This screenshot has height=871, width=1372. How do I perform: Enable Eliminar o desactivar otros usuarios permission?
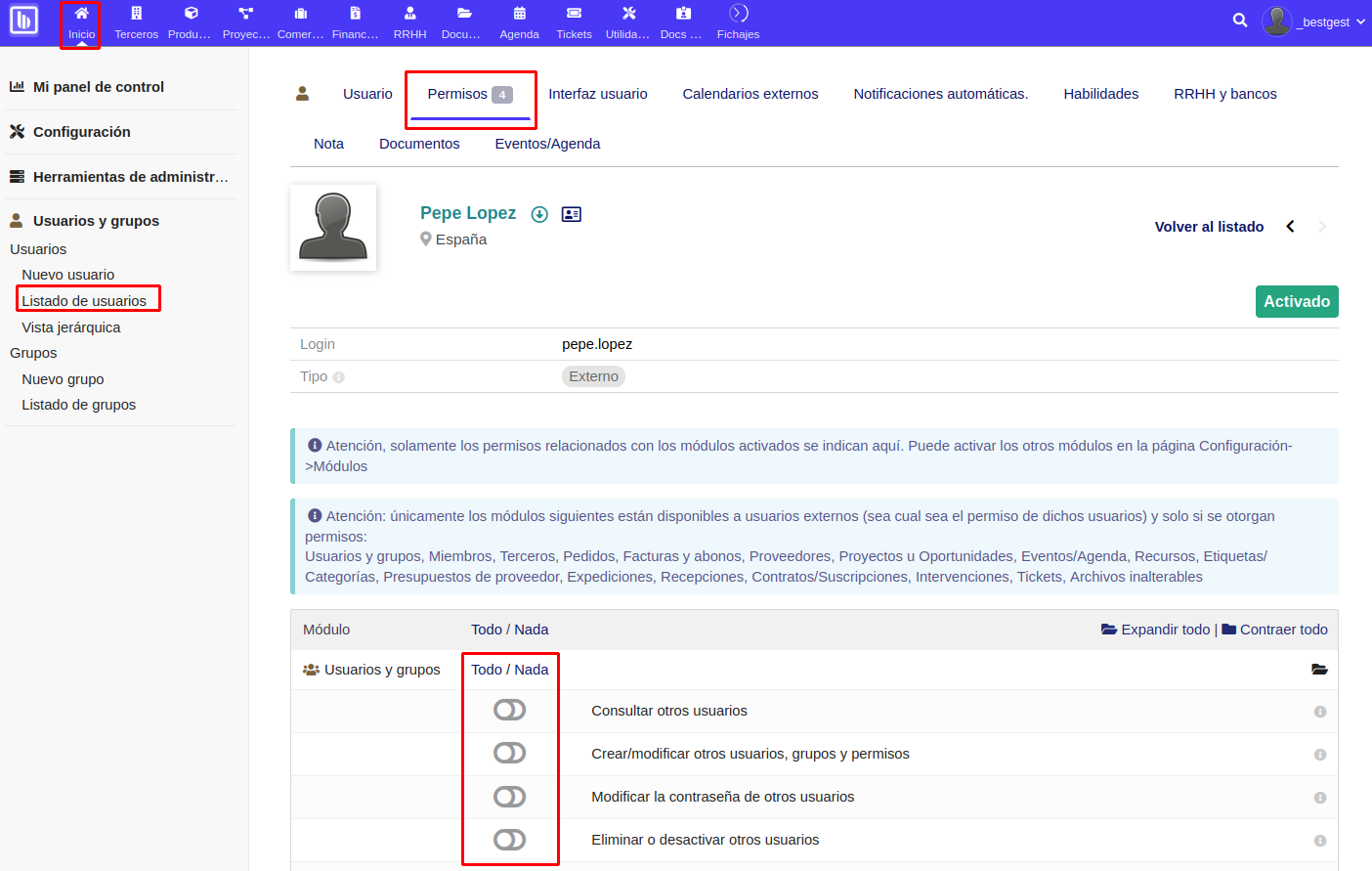pyautogui.click(x=509, y=839)
